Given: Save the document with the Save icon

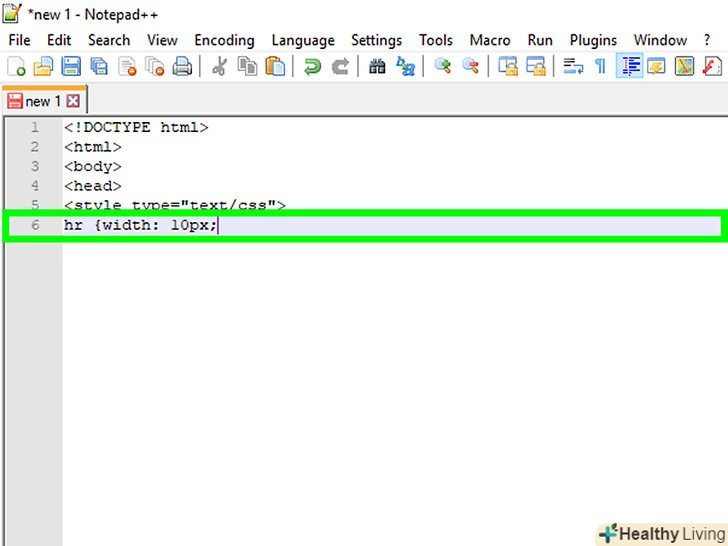Looking at the screenshot, I should (71, 66).
